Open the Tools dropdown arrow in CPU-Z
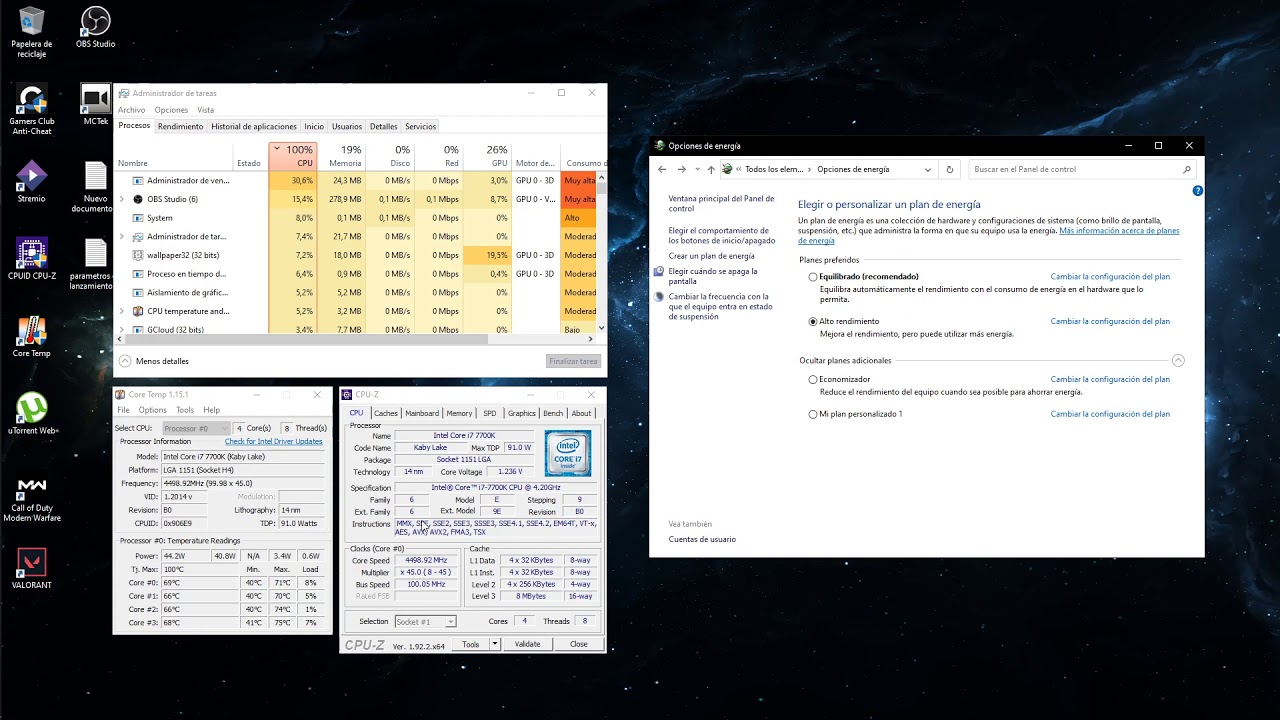This screenshot has width=1280, height=720. point(494,644)
